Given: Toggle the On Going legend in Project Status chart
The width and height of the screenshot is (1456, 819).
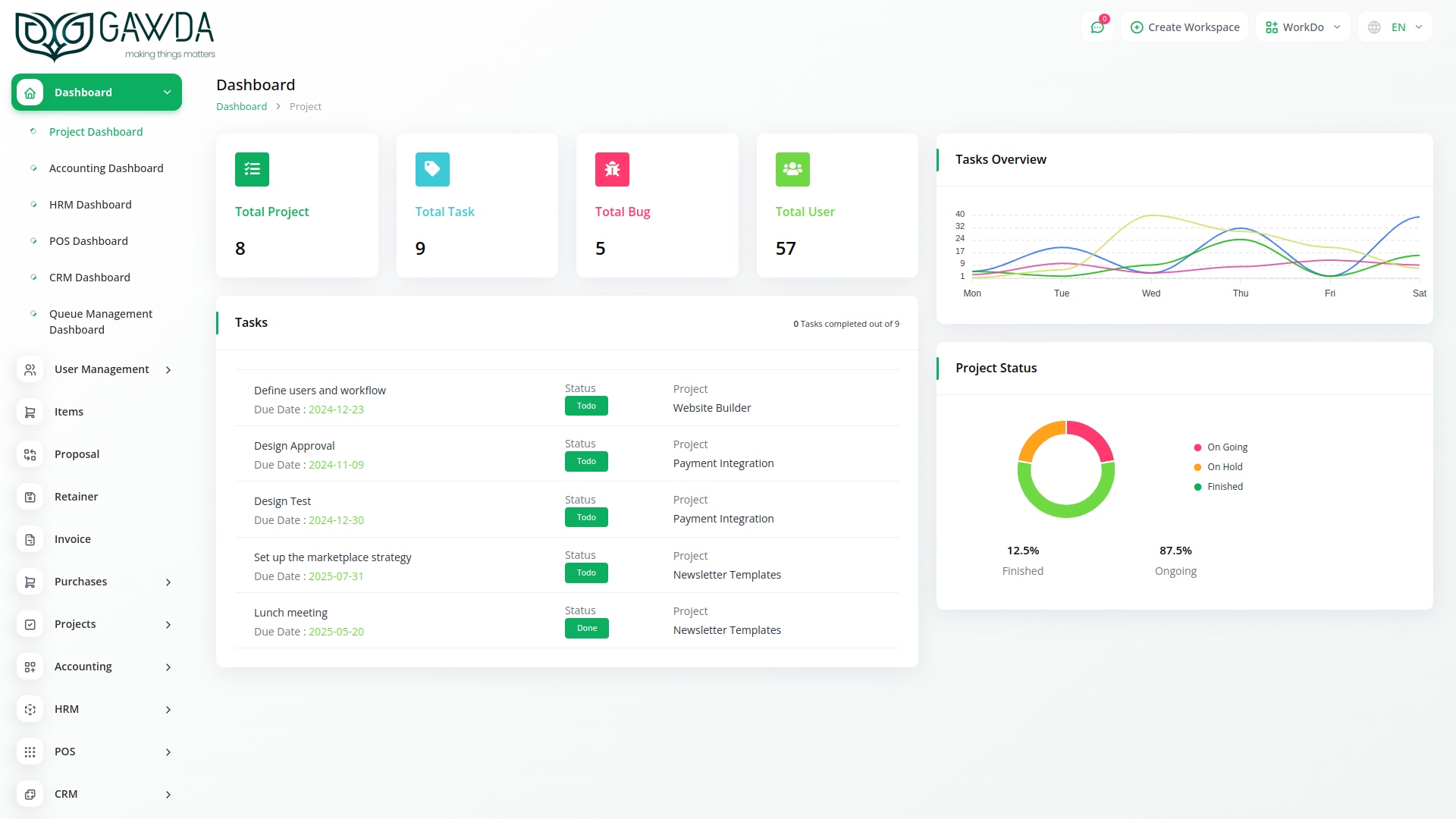Looking at the screenshot, I should (1220, 447).
